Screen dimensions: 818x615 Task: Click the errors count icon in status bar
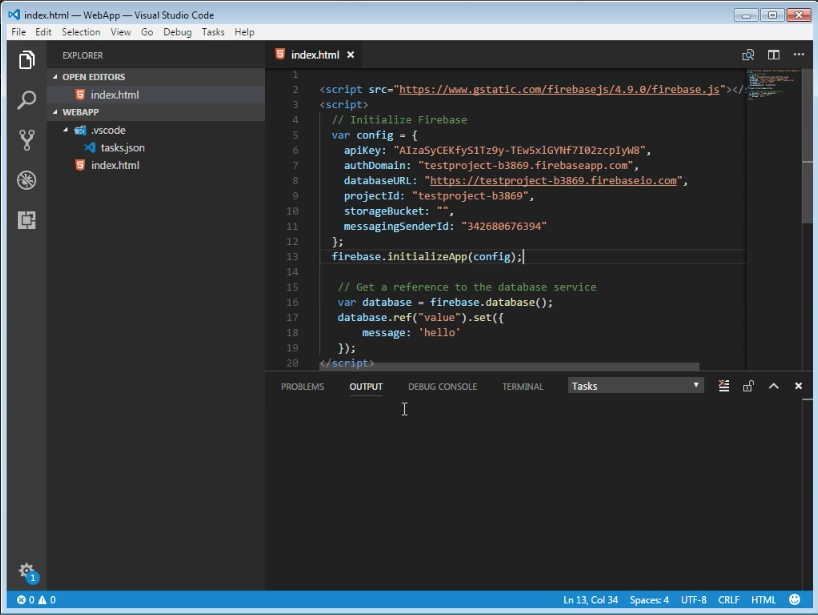[25, 600]
